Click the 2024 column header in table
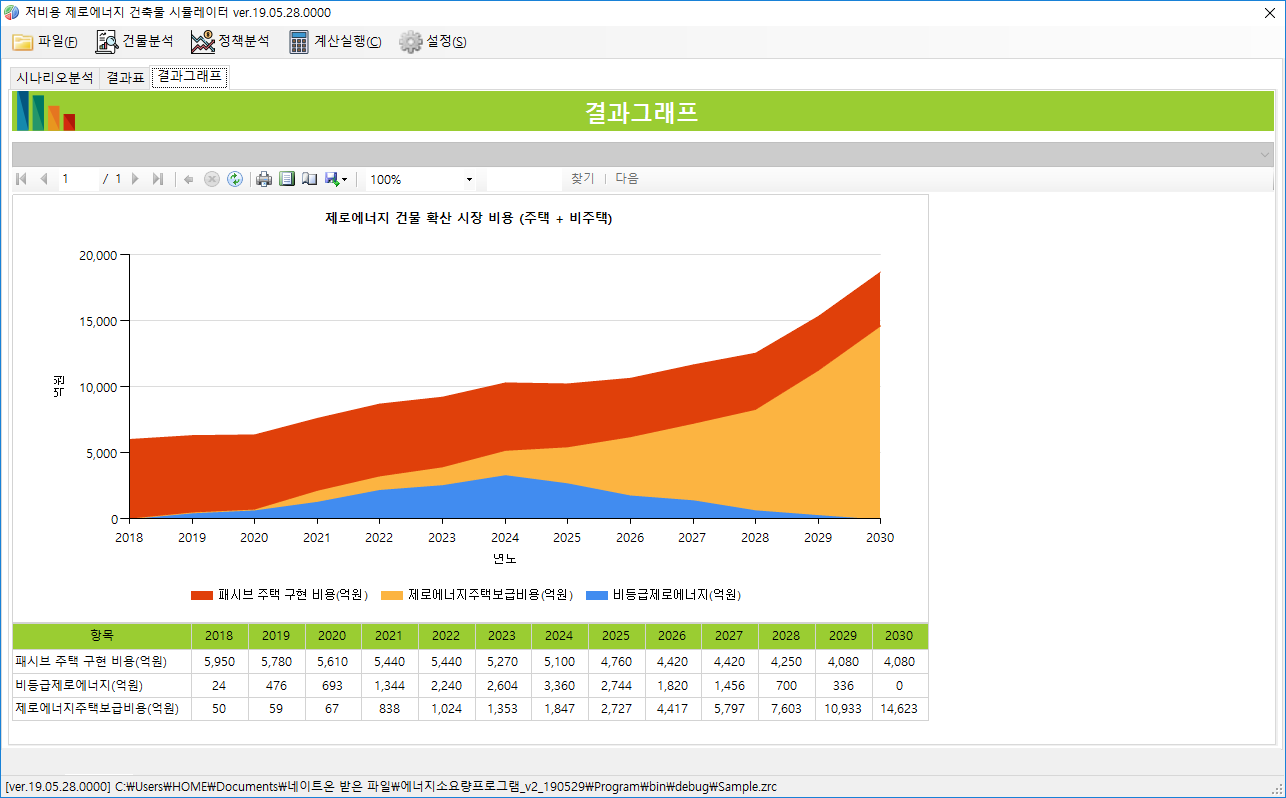The height and width of the screenshot is (798, 1286). click(560, 636)
